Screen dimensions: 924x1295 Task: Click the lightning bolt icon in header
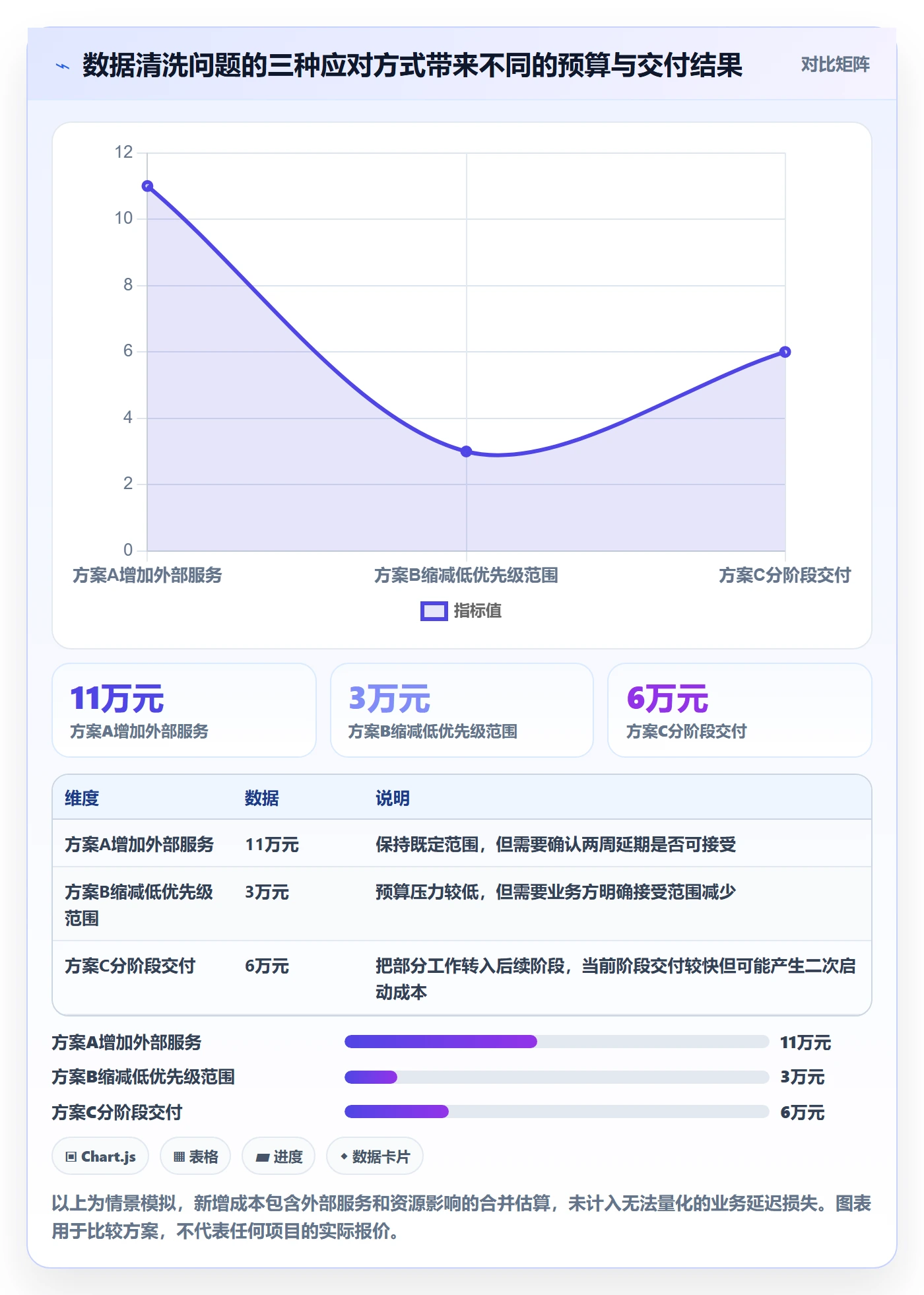pyautogui.click(x=63, y=66)
